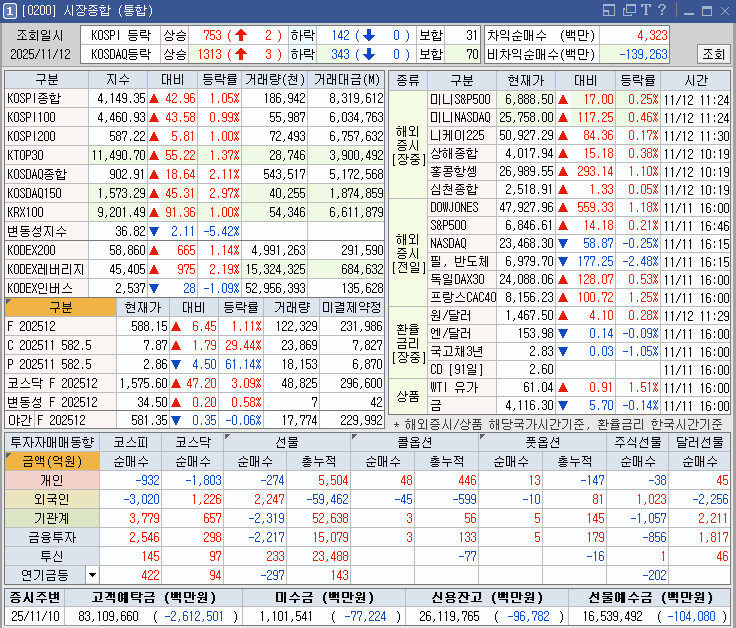Select the KOSPI종합 index row
This screenshot has width=736, height=628.
coord(35,99)
